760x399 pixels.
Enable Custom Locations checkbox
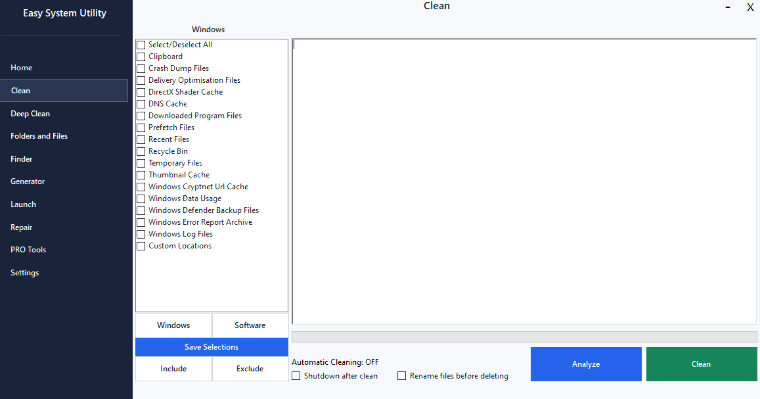coord(141,246)
